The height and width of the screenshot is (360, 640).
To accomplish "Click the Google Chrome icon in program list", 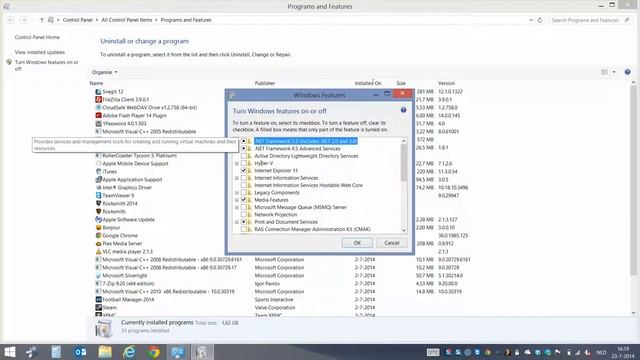I will click(x=98, y=236).
